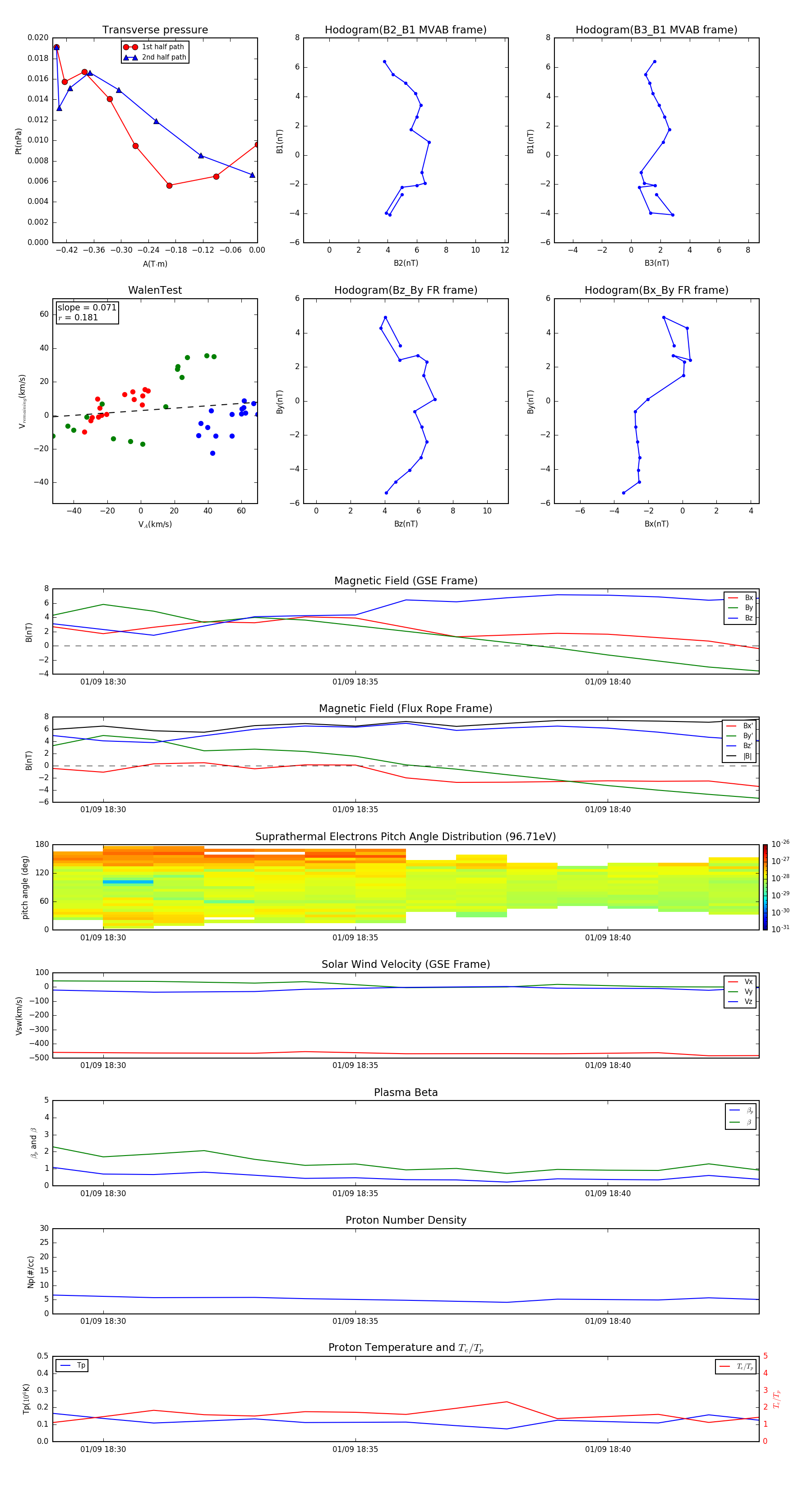812x1489 pixels.
Task: Click the pitch angle (deg) axis label
Action: (25, 887)
